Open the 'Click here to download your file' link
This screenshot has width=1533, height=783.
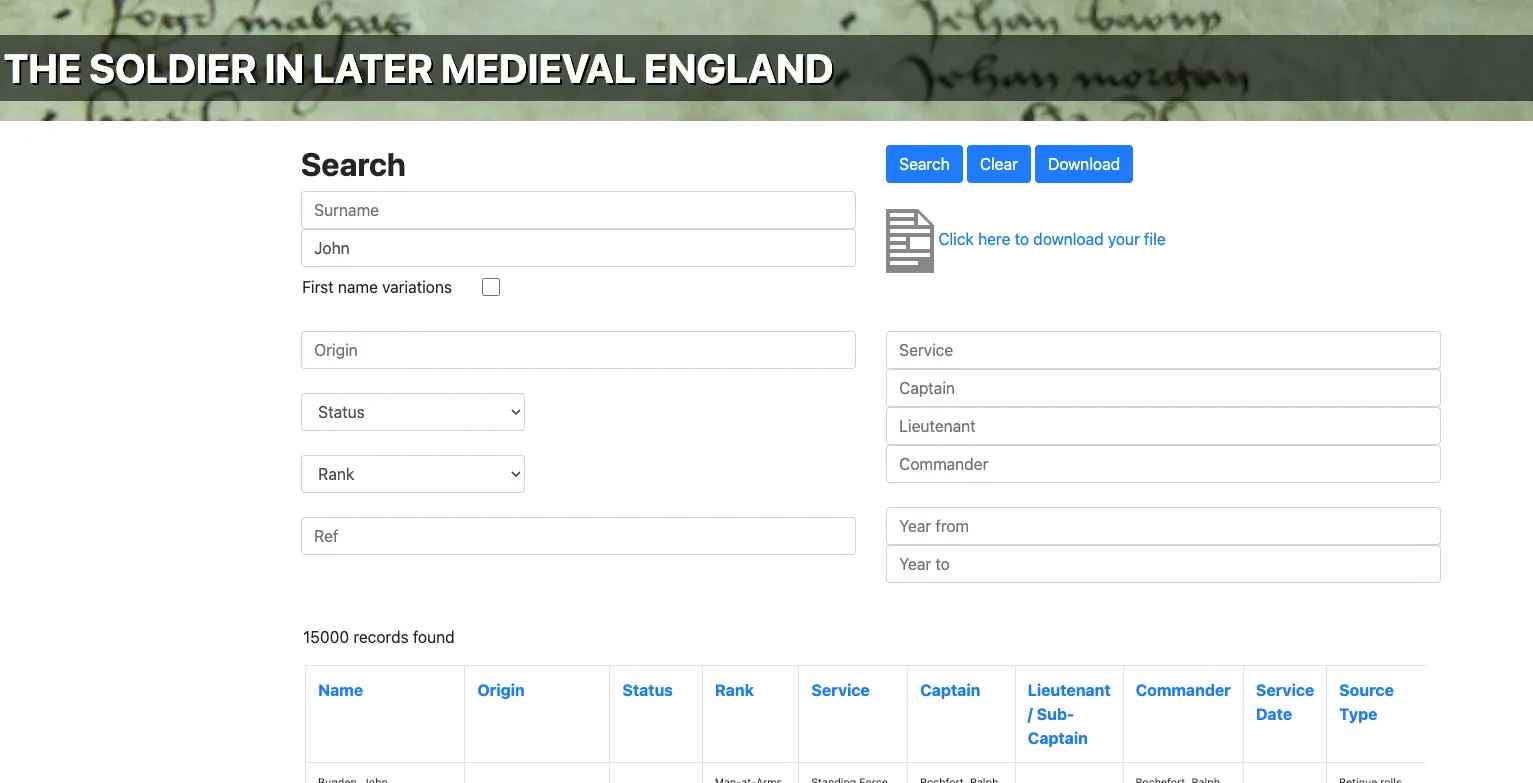[1052, 239]
